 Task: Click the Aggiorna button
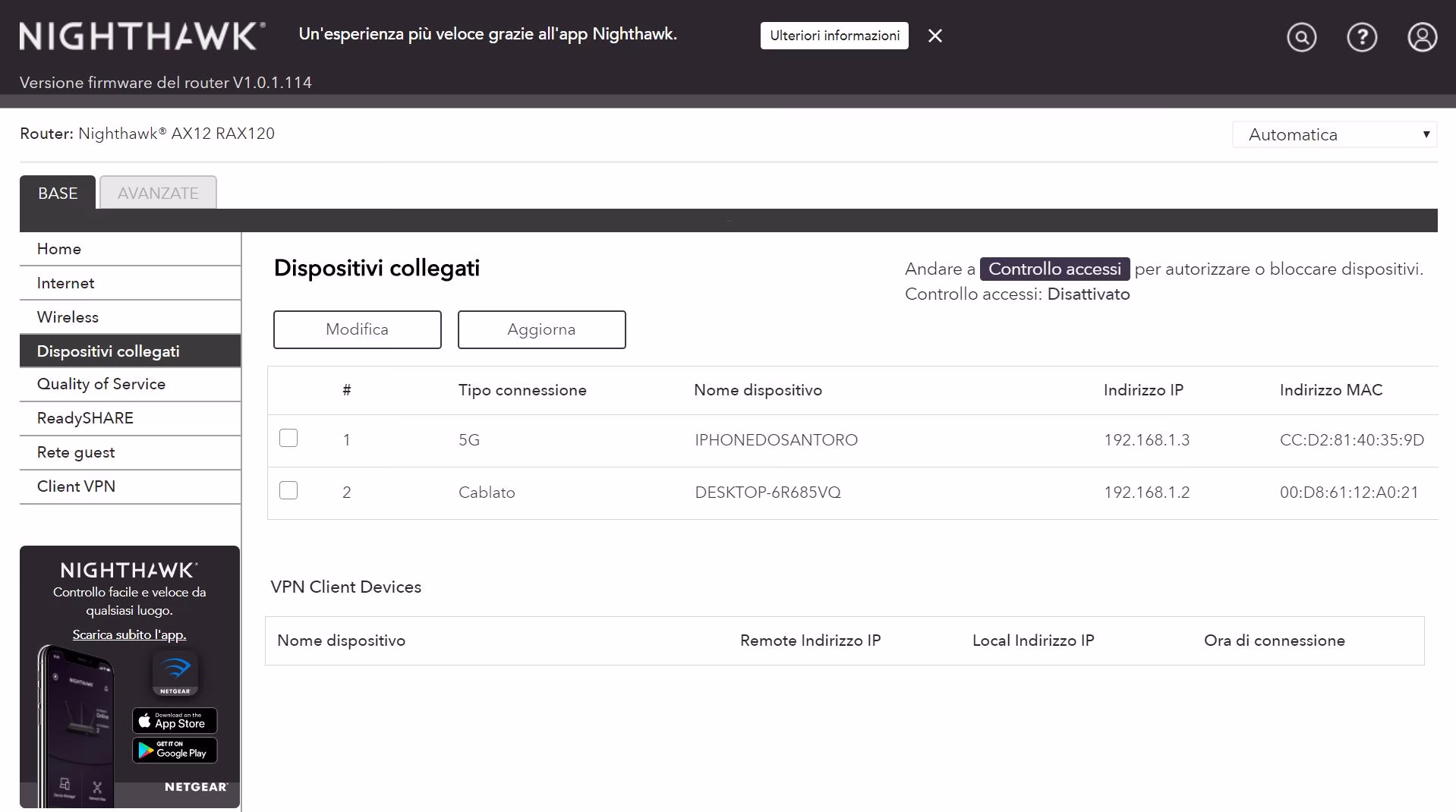(x=542, y=329)
